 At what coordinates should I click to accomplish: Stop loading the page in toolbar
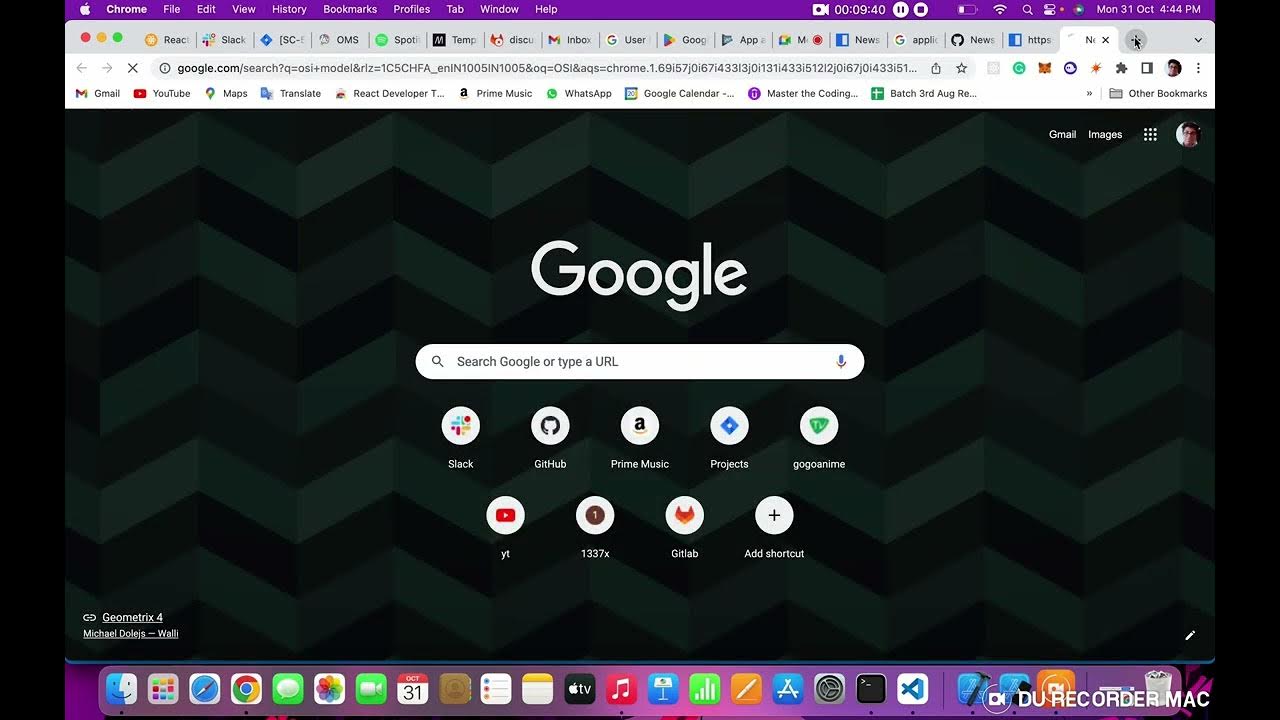(133, 68)
